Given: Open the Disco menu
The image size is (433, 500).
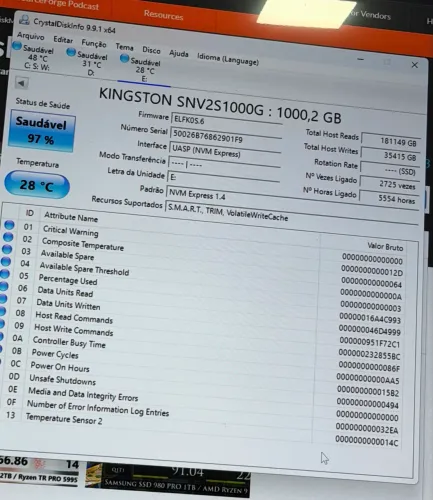Looking at the screenshot, I should [x=151, y=50].
